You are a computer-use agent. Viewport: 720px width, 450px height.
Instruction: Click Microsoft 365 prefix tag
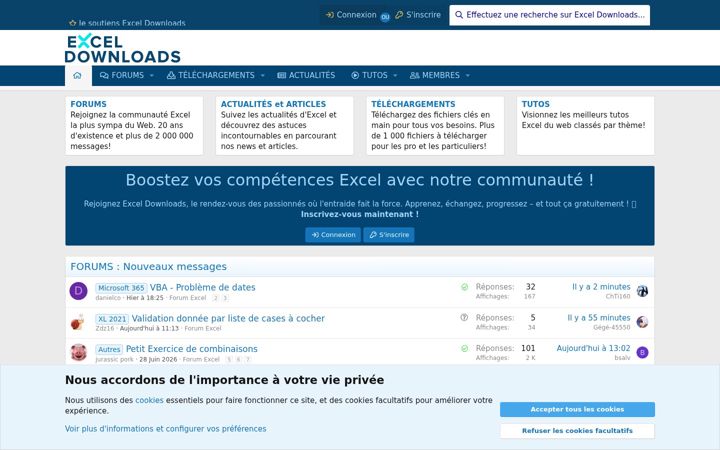tap(121, 288)
